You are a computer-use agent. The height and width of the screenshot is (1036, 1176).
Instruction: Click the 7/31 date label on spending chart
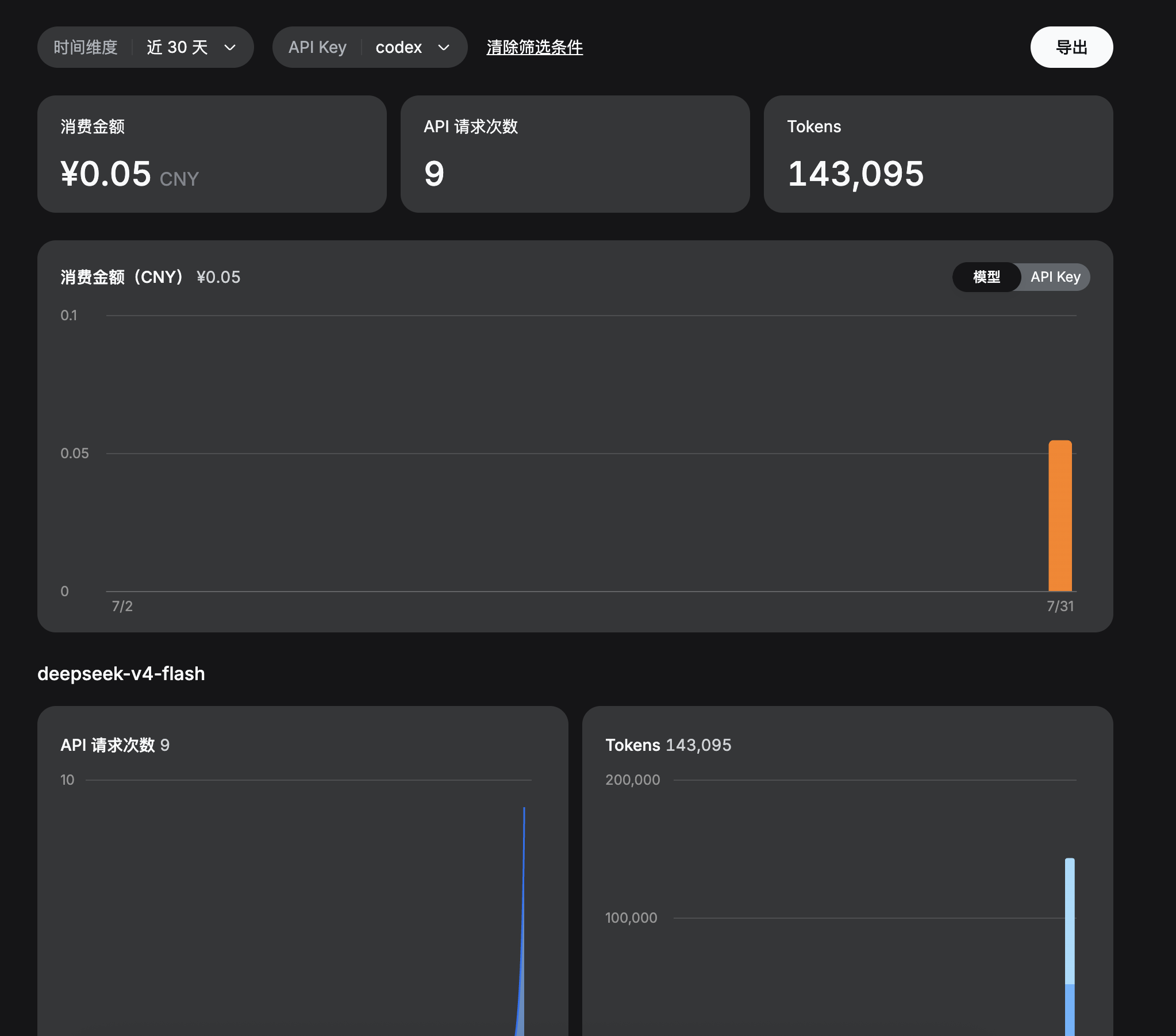point(1060,606)
